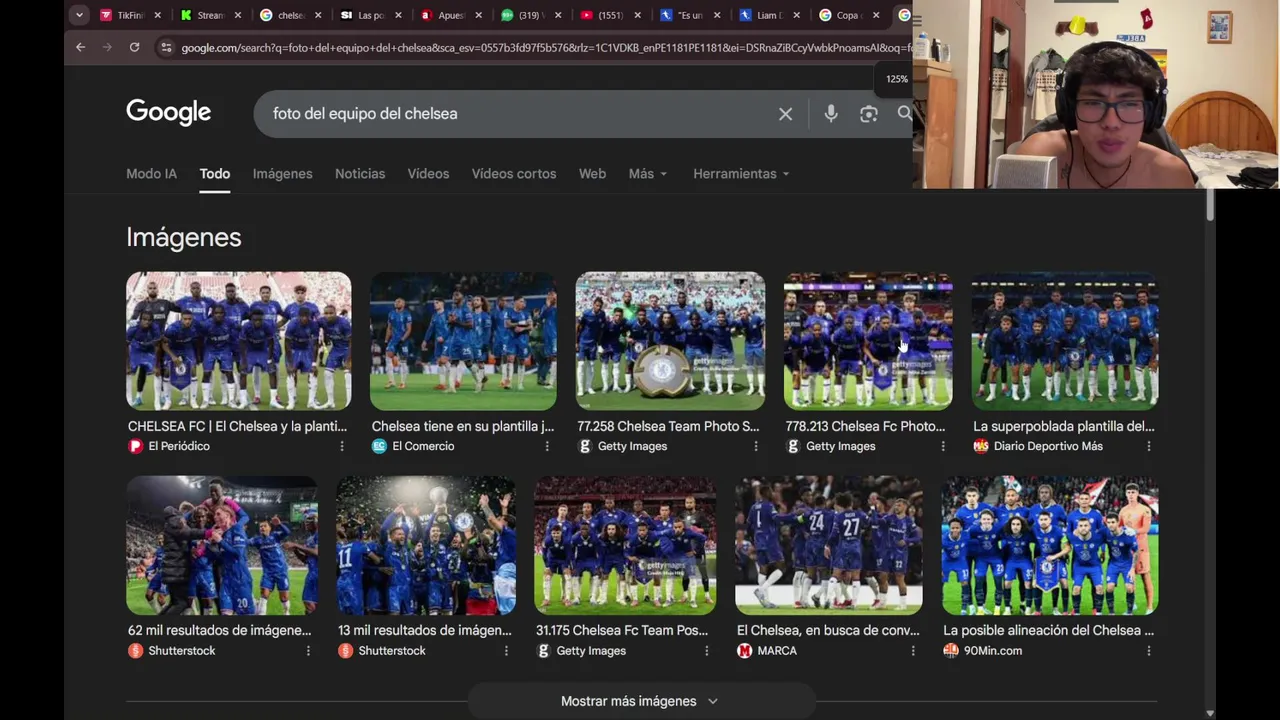Go back with the browser back arrow

click(80, 47)
